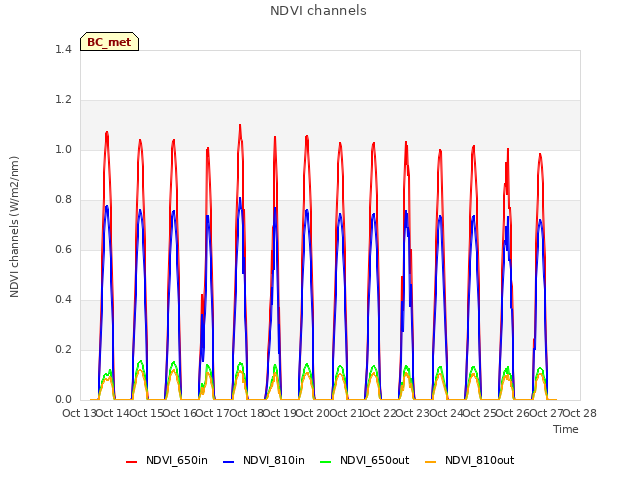Viewport: 640px width, 480px height.
Task: Click the NDVI channels chart title
Action: coord(318,11)
